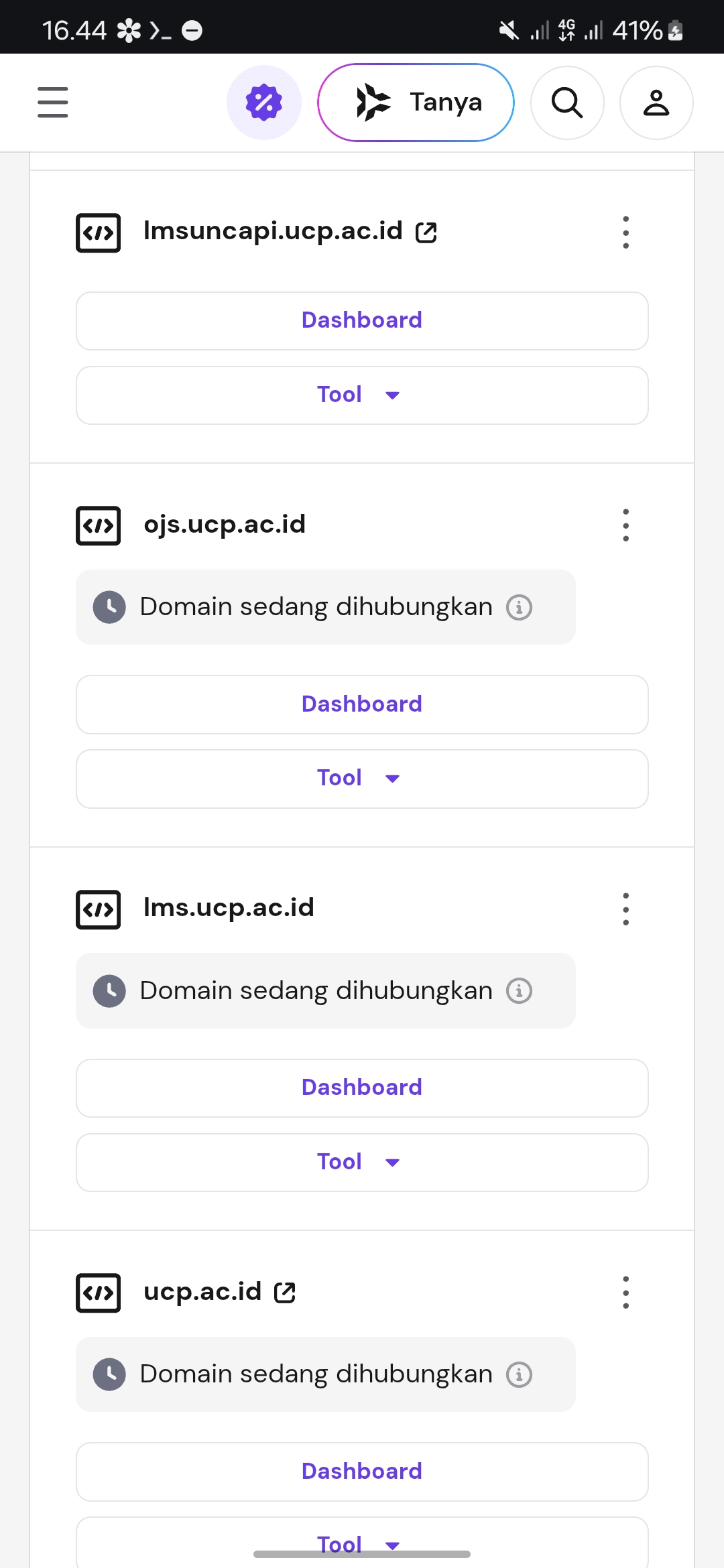Open three-dot menu for lms.ucp.ac.id
Viewport: 724px width, 1568px height.
pos(625,909)
